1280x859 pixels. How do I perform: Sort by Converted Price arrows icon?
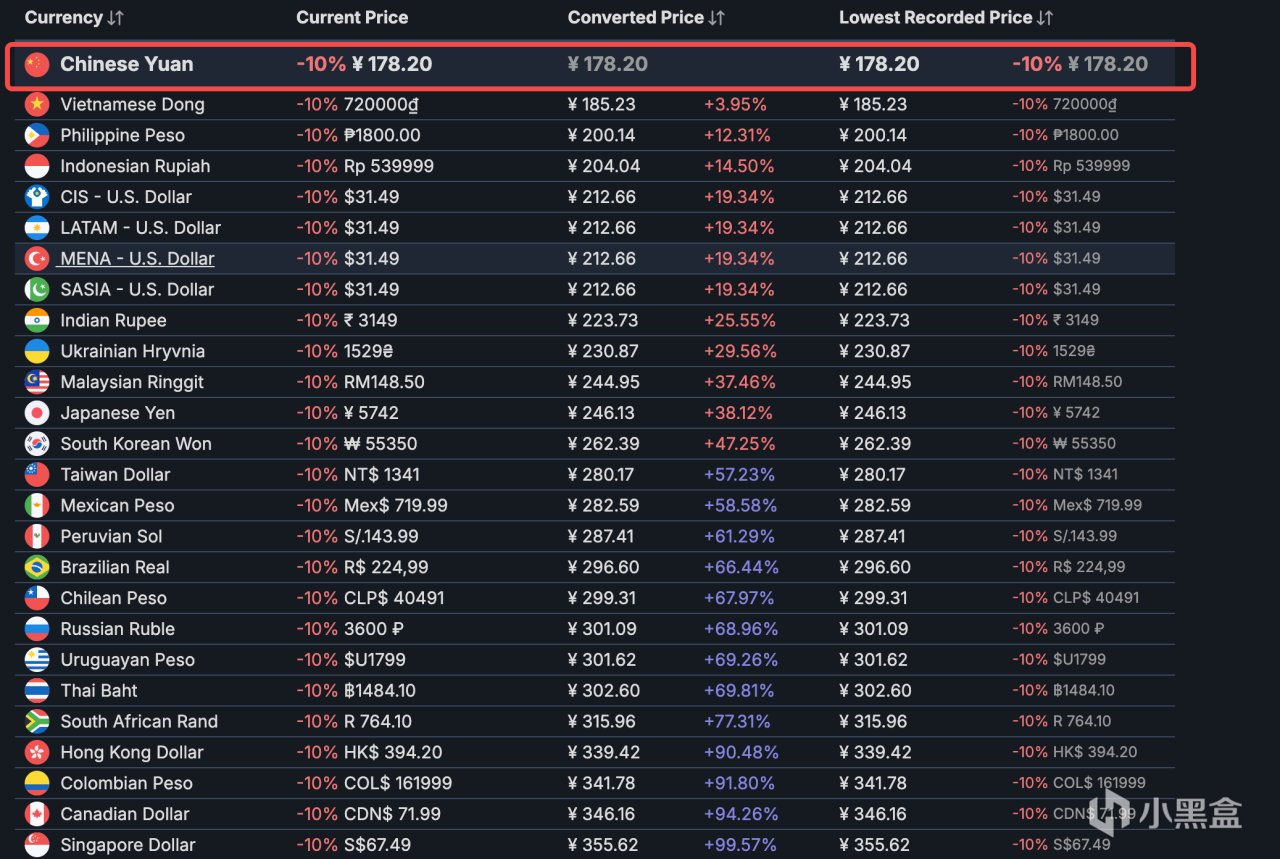(x=716, y=18)
